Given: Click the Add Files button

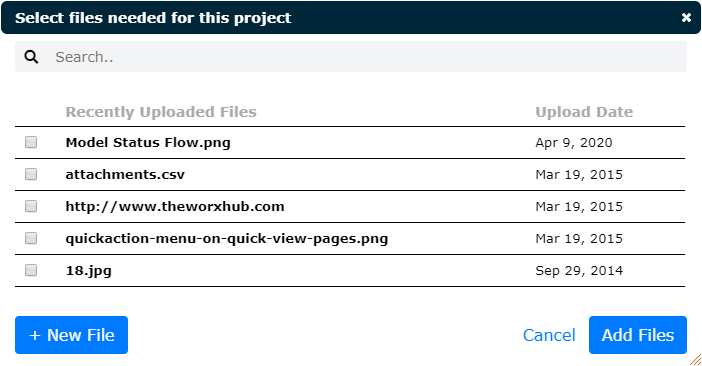Looking at the screenshot, I should pos(638,335).
